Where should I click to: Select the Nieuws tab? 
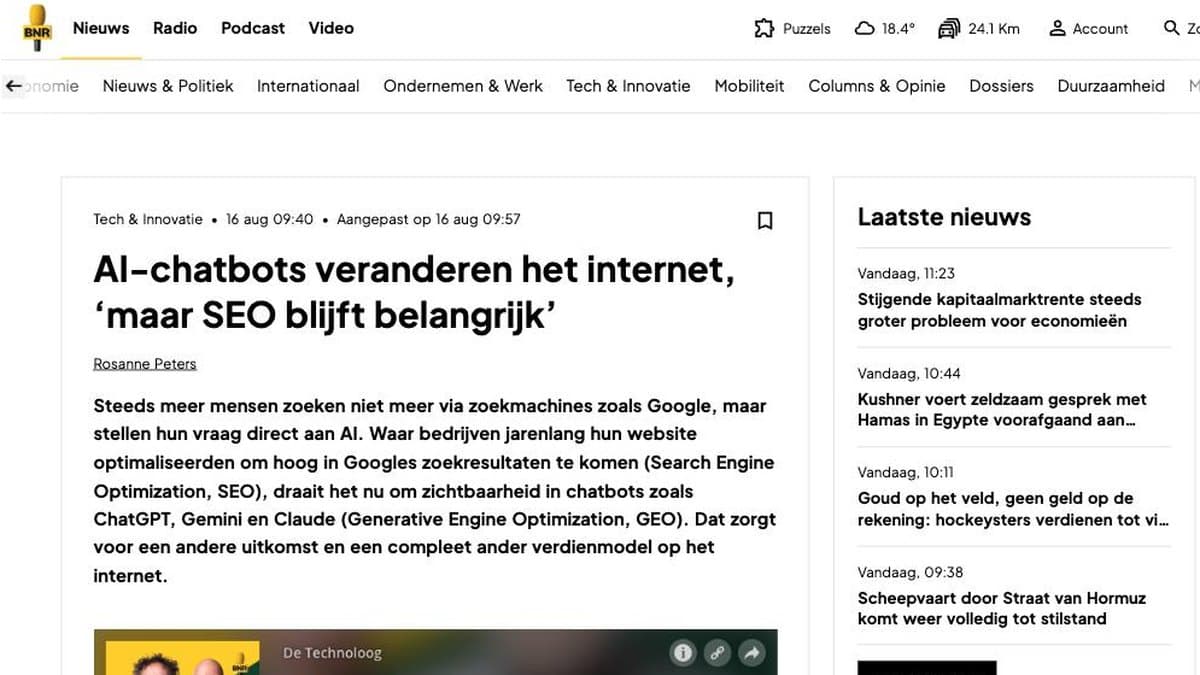pos(101,28)
